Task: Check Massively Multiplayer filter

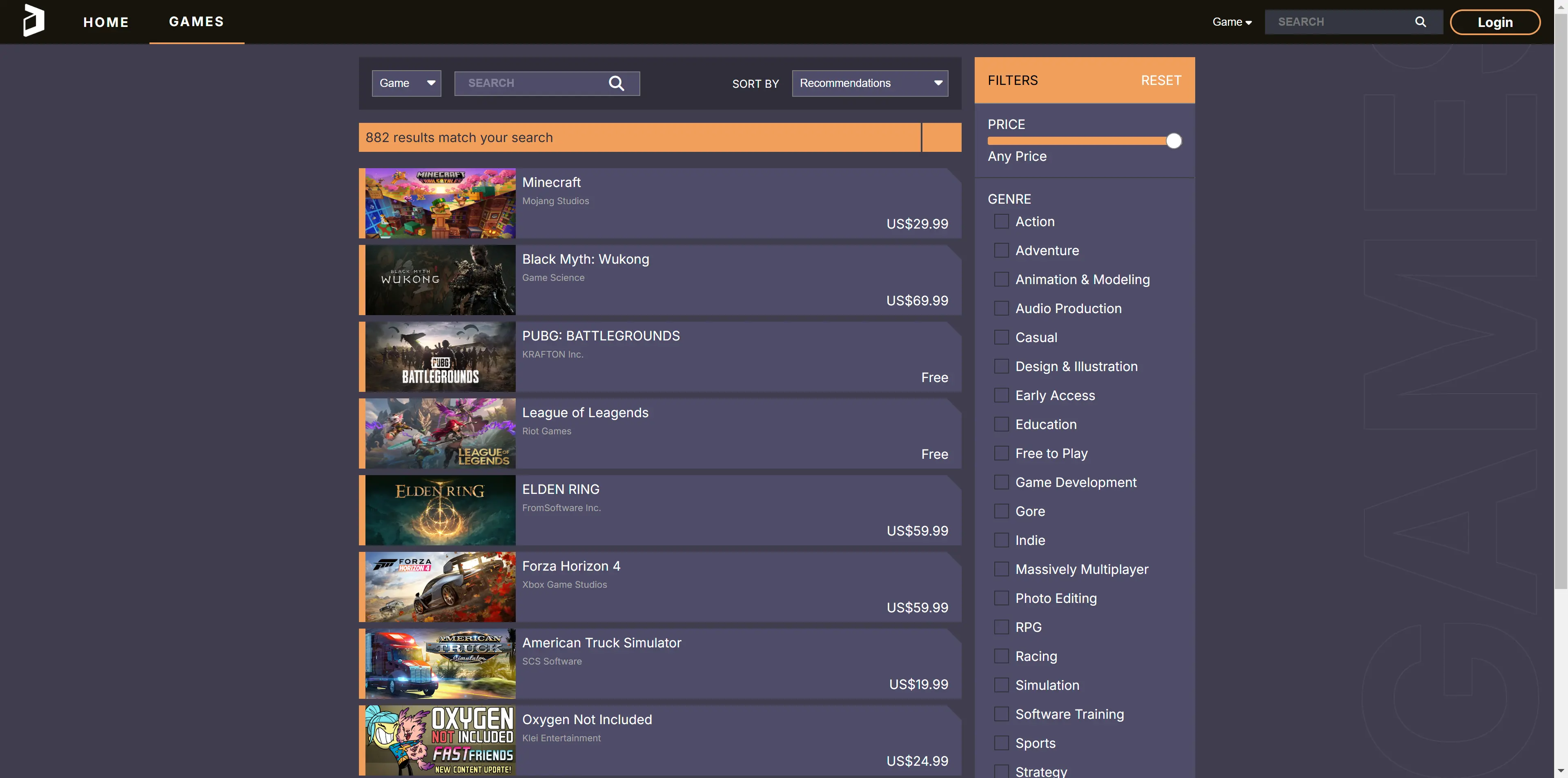Action: pyautogui.click(x=1001, y=569)
